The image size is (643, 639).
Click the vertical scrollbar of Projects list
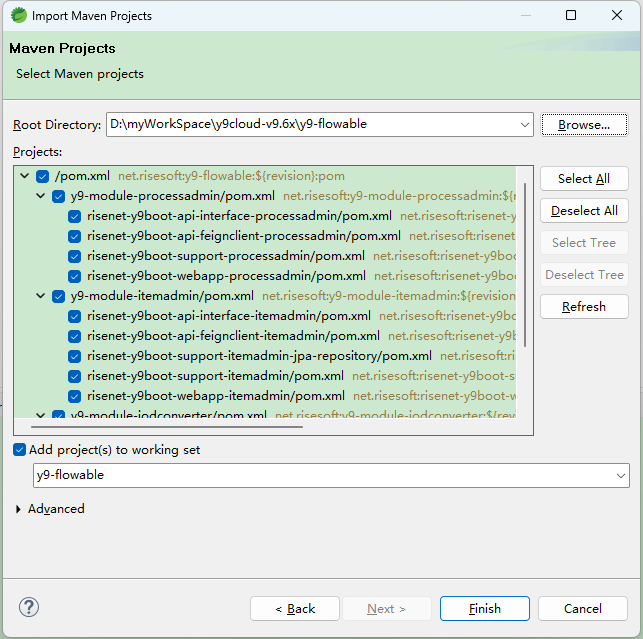(x=525, y=265)
